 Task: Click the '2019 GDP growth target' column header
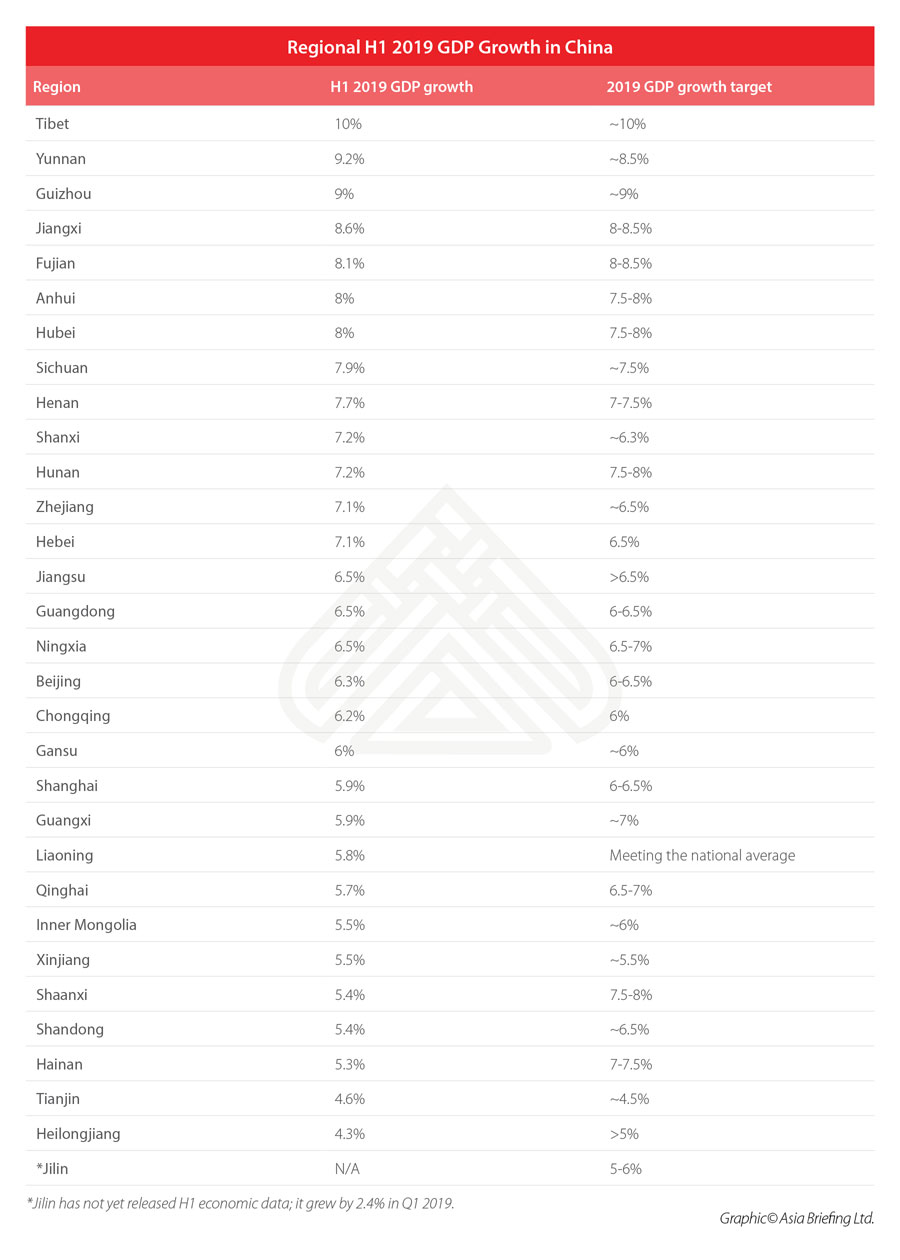click(x=689, y=87)
